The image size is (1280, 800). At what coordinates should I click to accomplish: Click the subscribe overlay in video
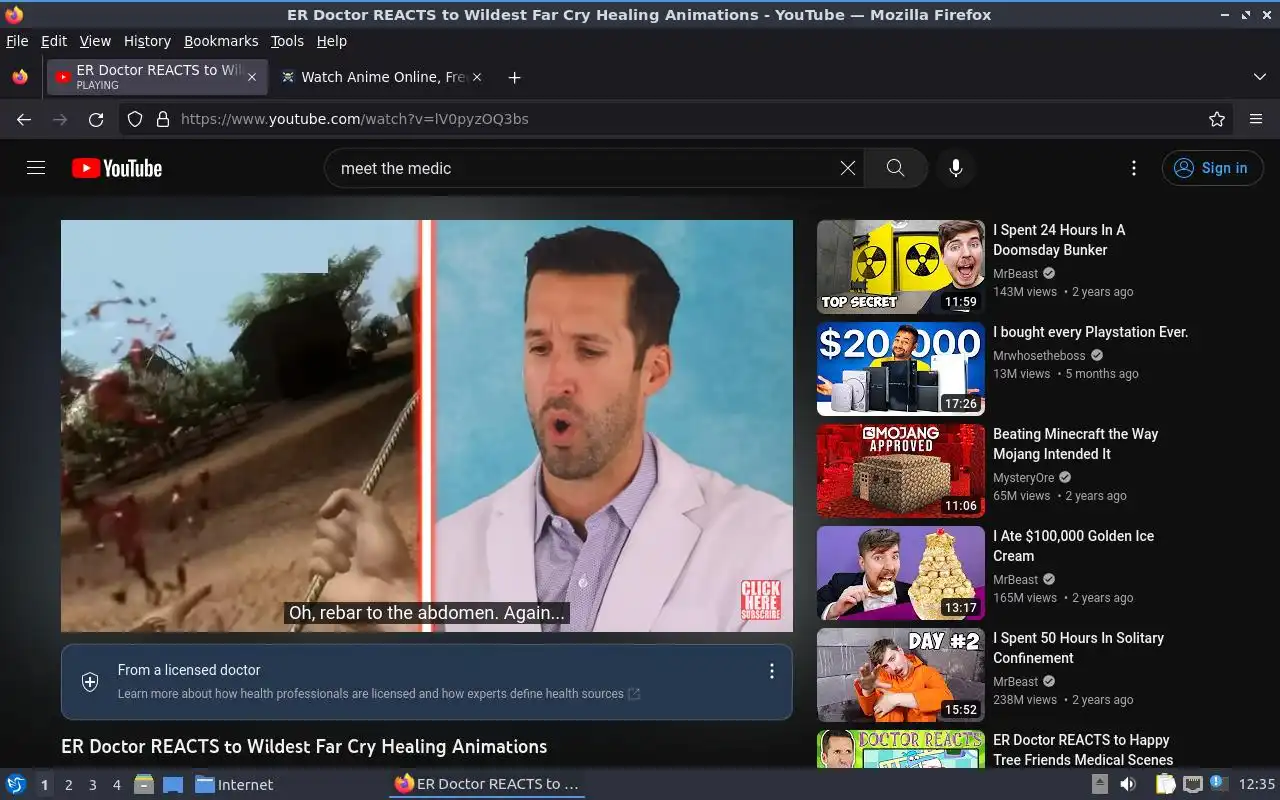760,600
